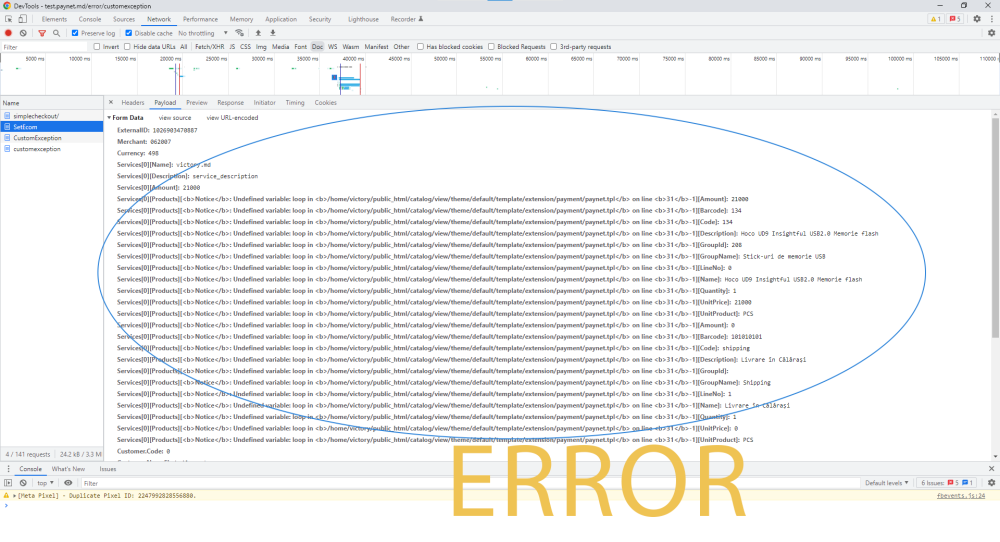Open the console settings gear
The image size is (1000, 542).
pyautogui.click(x=991, y=483)
